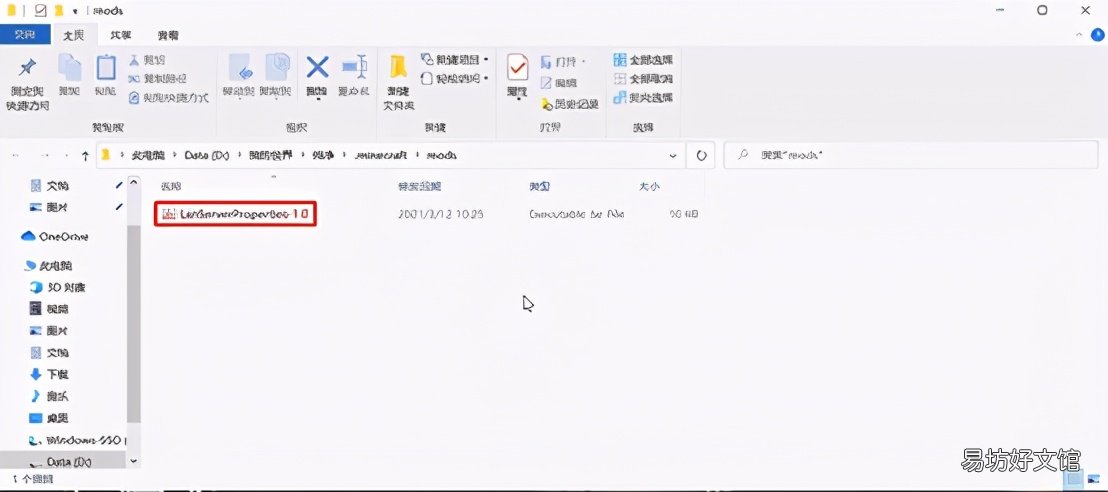
Task: Click the minecraft breadcrumb in the address bar
Action: tap(383, 156)
